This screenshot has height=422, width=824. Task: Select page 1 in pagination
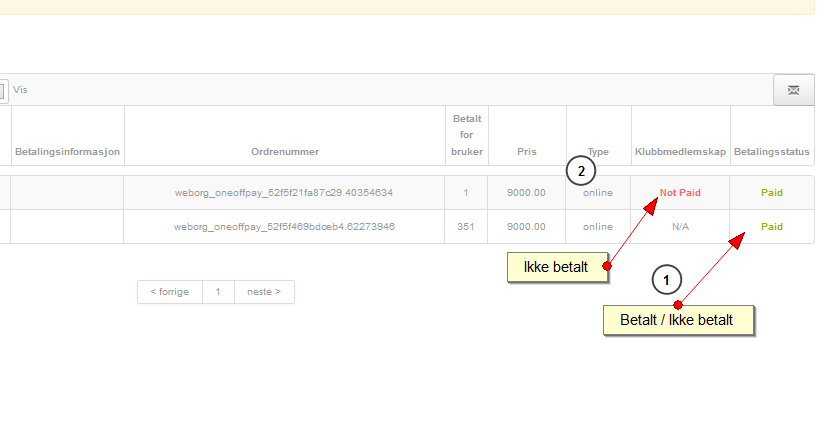coord(218,292)
